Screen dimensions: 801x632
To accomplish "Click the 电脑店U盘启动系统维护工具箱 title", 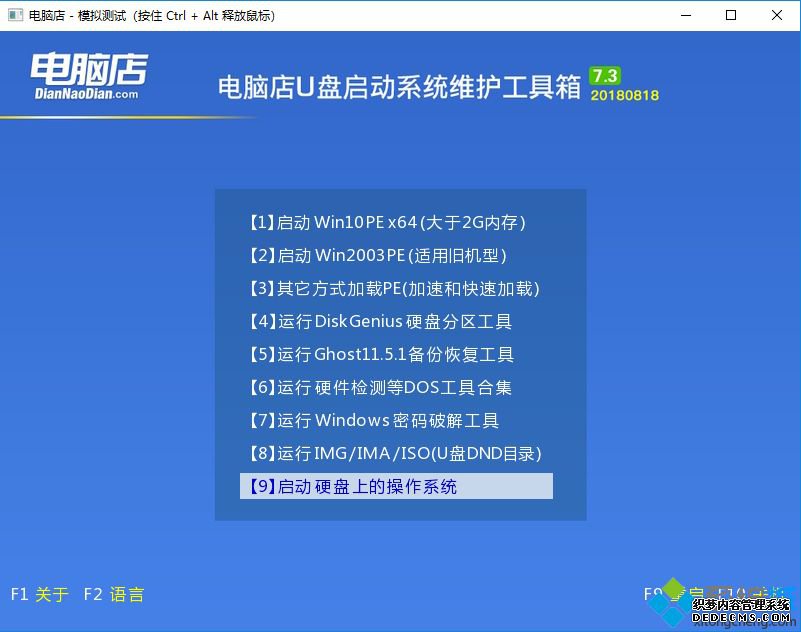I will point(399,86).
